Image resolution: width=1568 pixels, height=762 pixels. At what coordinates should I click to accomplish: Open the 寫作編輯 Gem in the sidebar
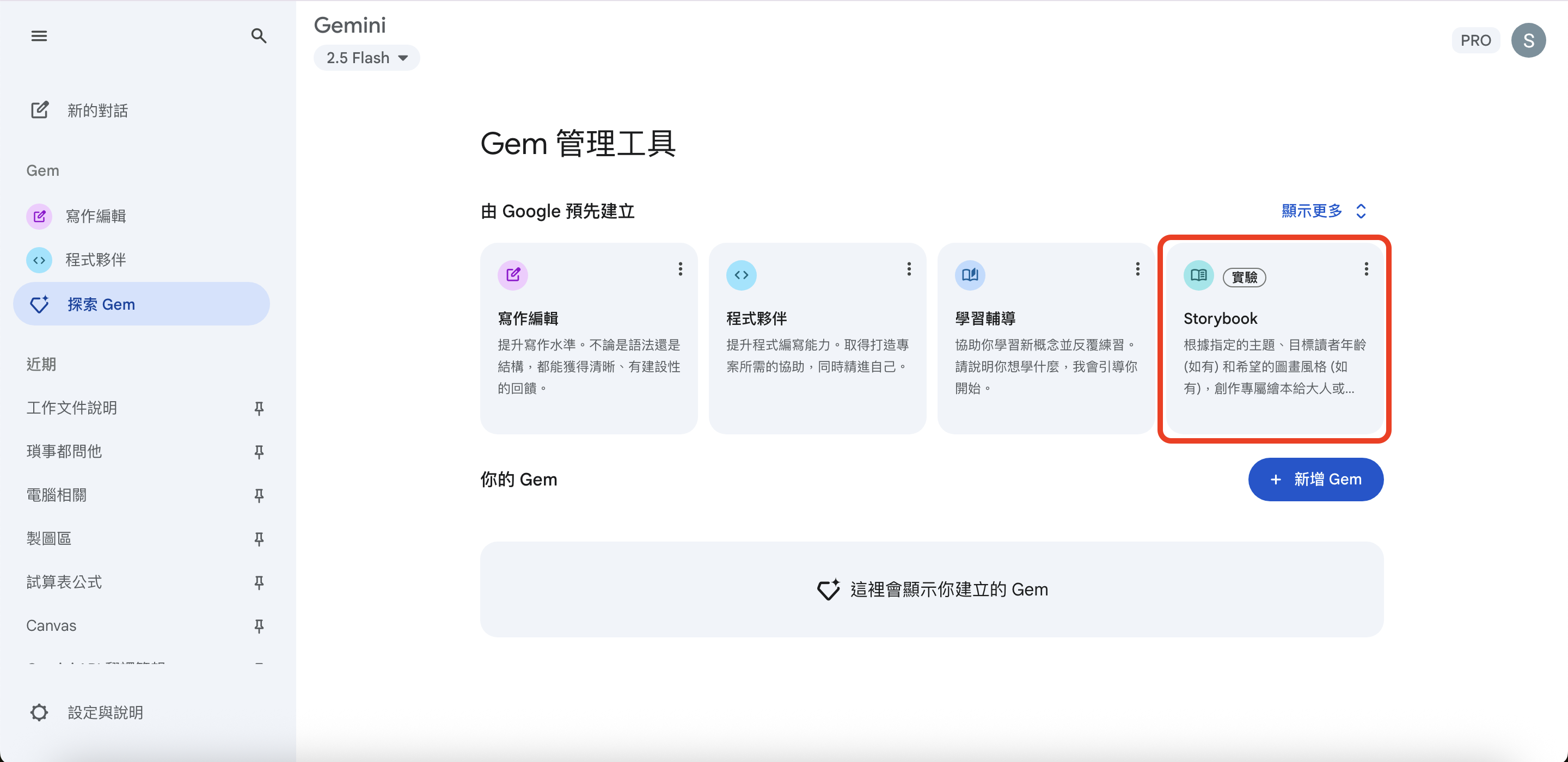click(x=96, y=216)
